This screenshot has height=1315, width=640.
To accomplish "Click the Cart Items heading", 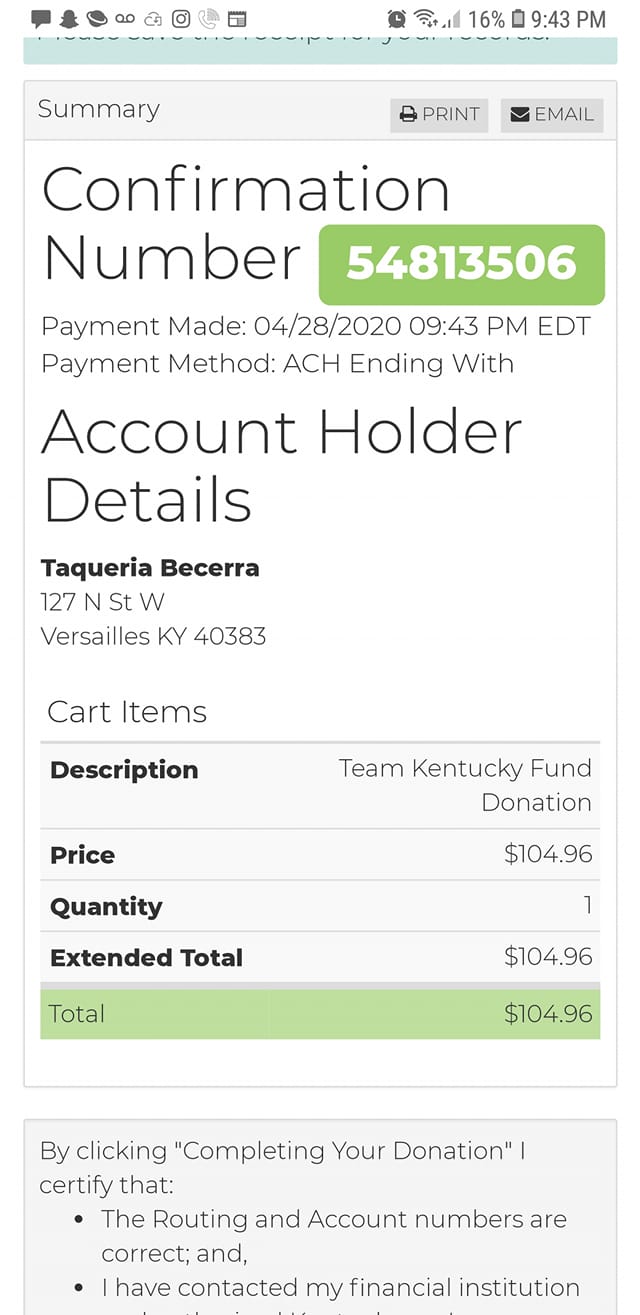I will 127,712.
